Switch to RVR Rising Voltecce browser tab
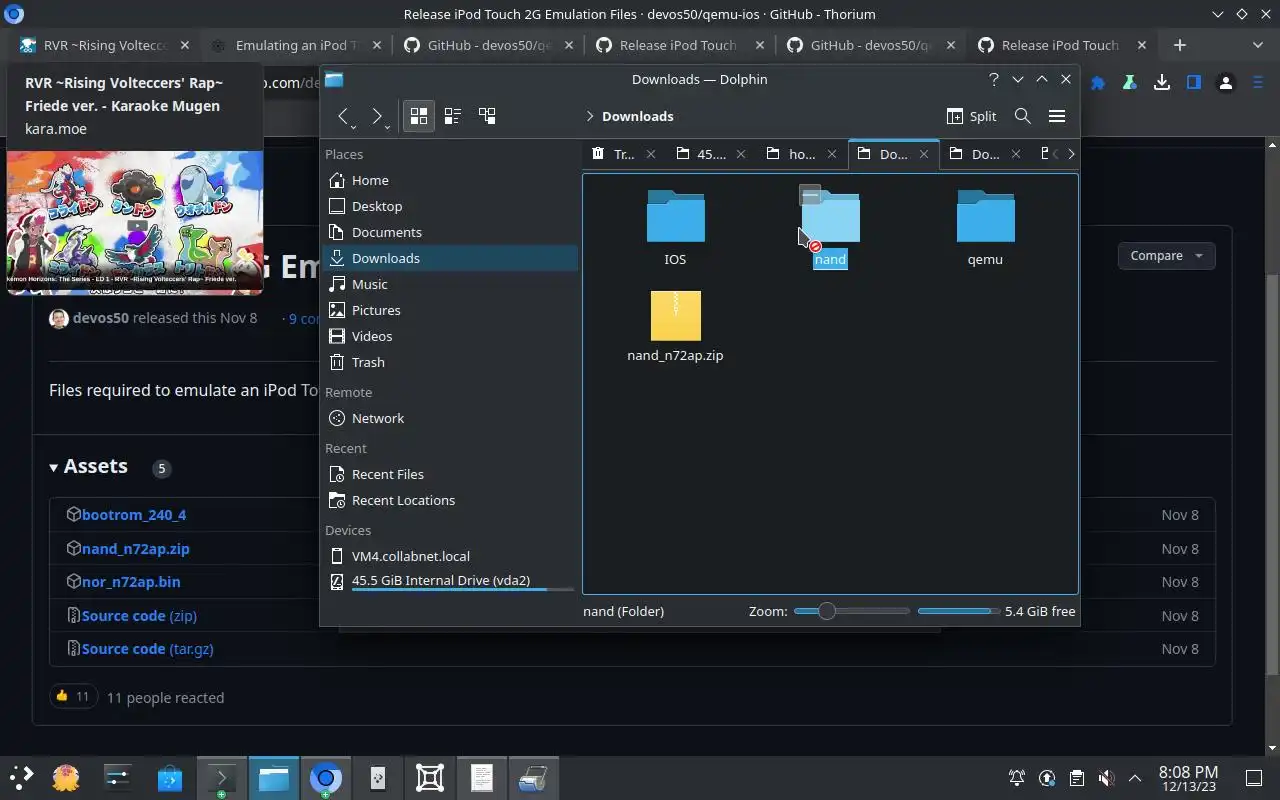 (105, 45)
